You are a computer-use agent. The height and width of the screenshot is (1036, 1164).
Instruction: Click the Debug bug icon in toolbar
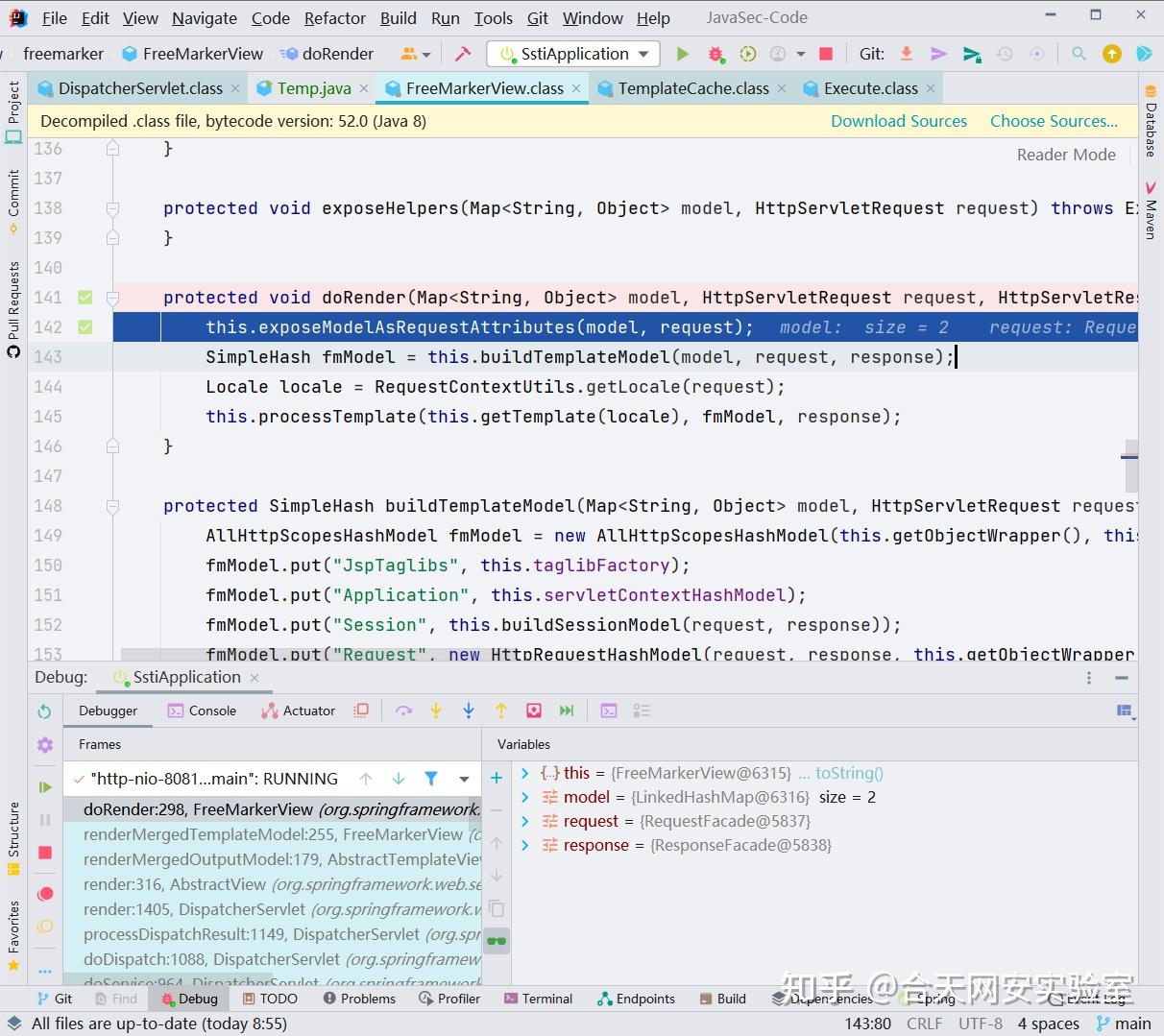715,54
